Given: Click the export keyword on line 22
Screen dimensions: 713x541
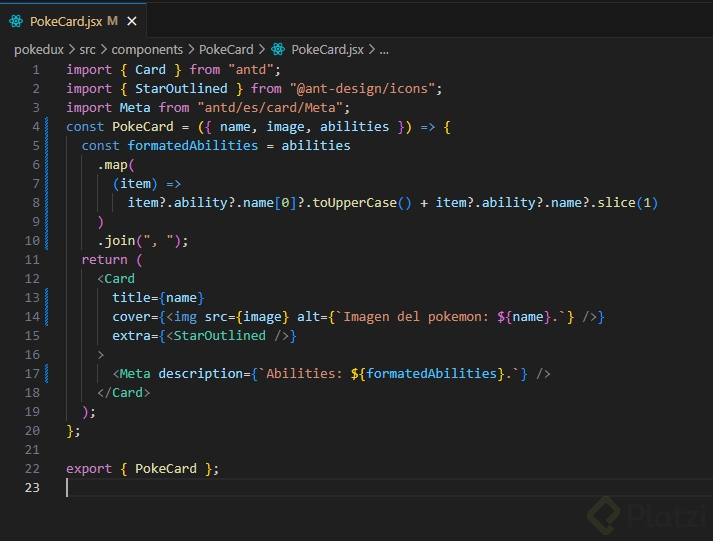Looking at the screenshot, I should pos(89,469).
